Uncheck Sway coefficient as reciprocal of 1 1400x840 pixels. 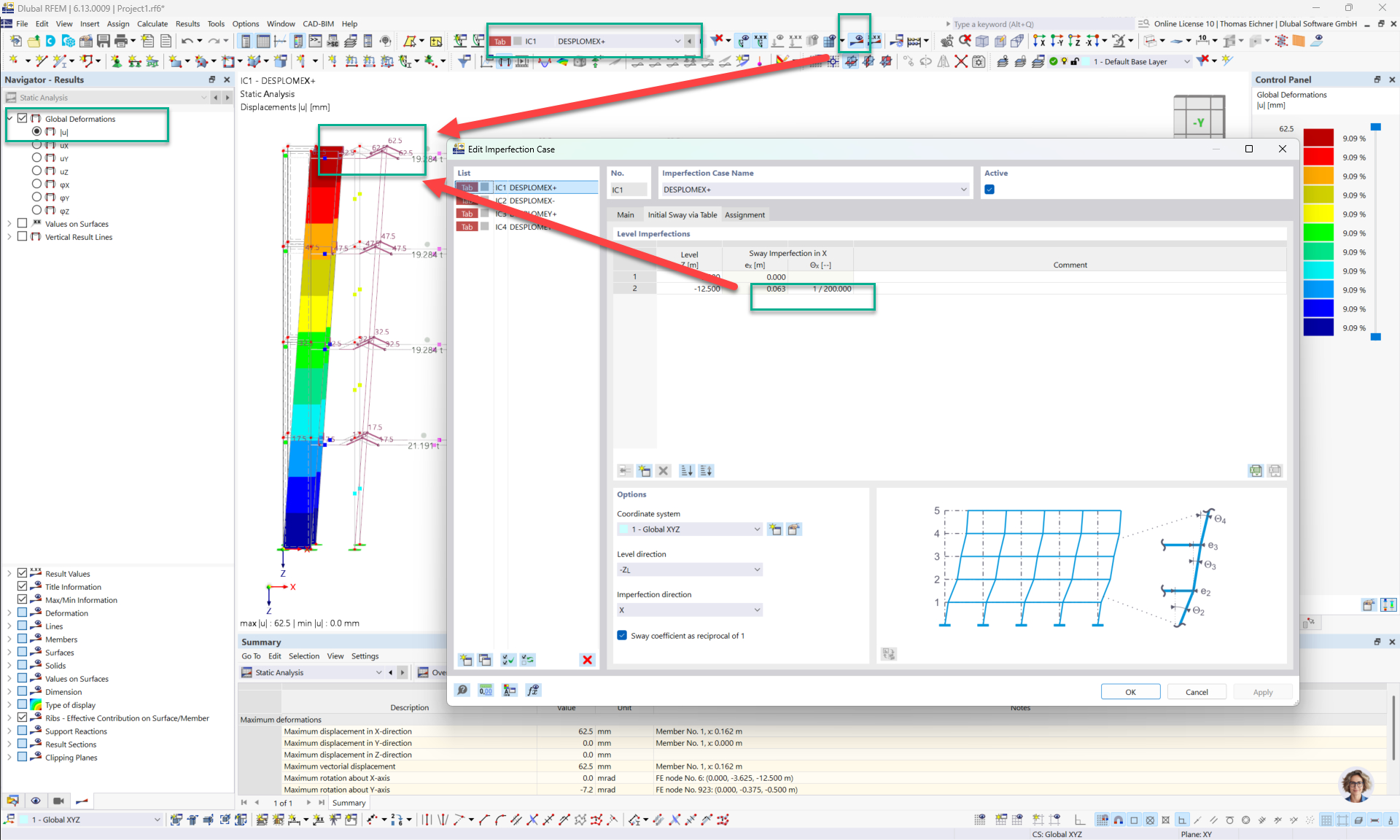pyautogui.click(x=622, y=636)
